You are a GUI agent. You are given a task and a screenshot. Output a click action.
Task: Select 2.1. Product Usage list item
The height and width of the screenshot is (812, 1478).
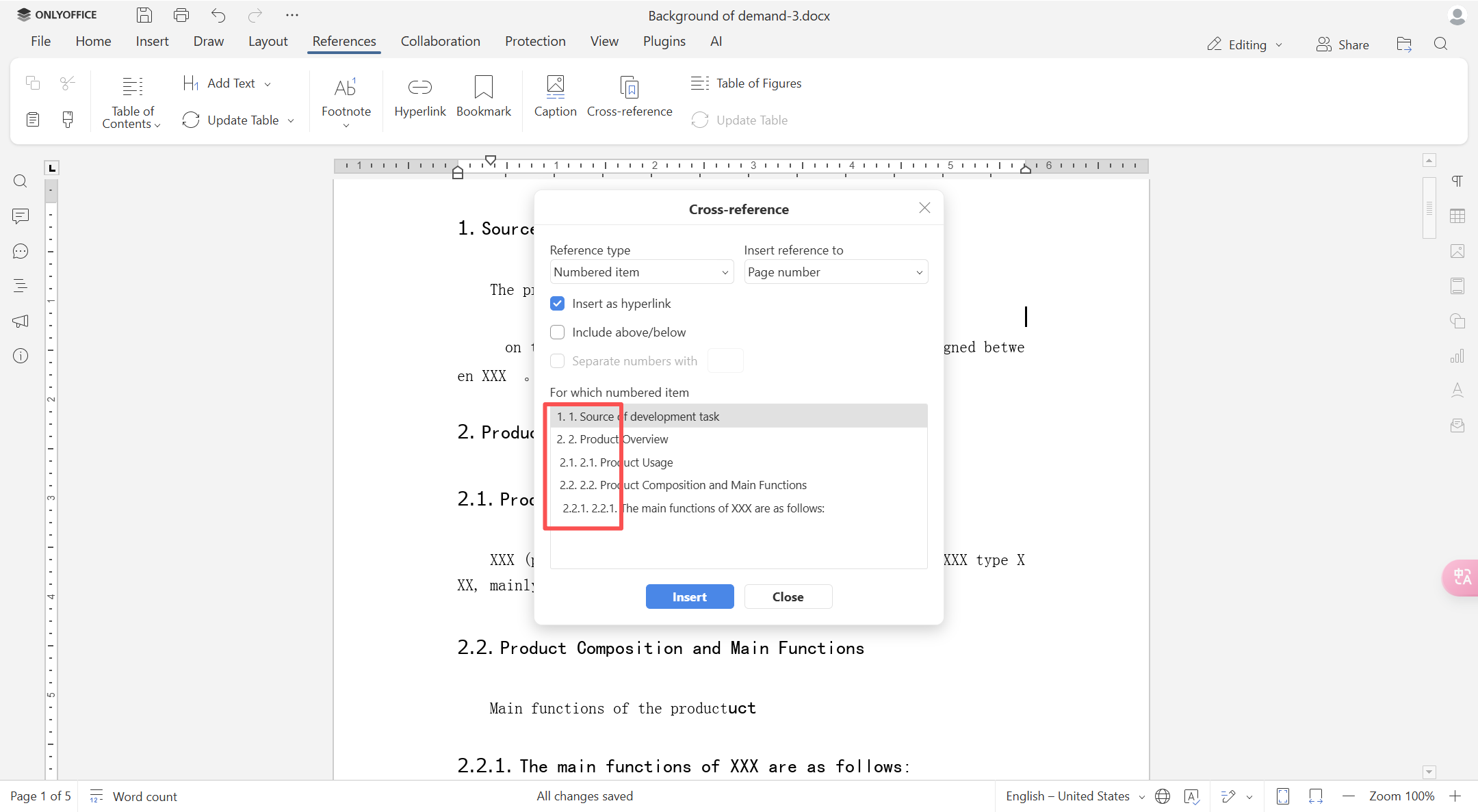pyautogui.click(x=684, y=462)
